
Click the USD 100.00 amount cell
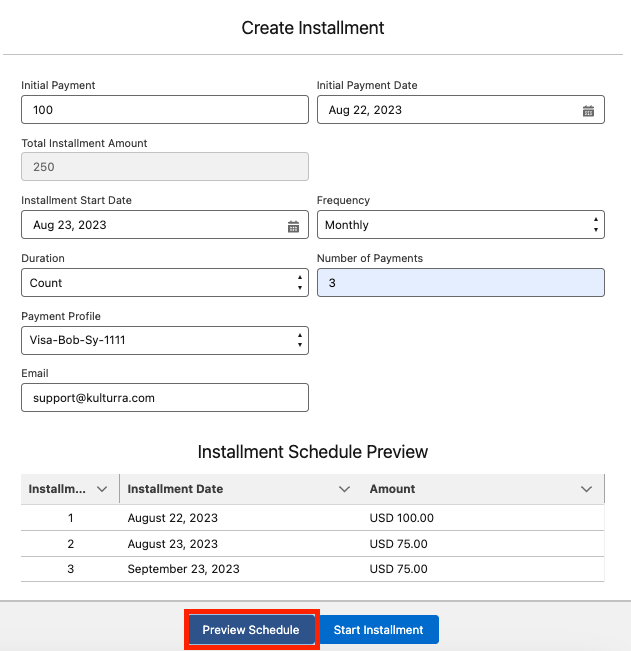402,518
